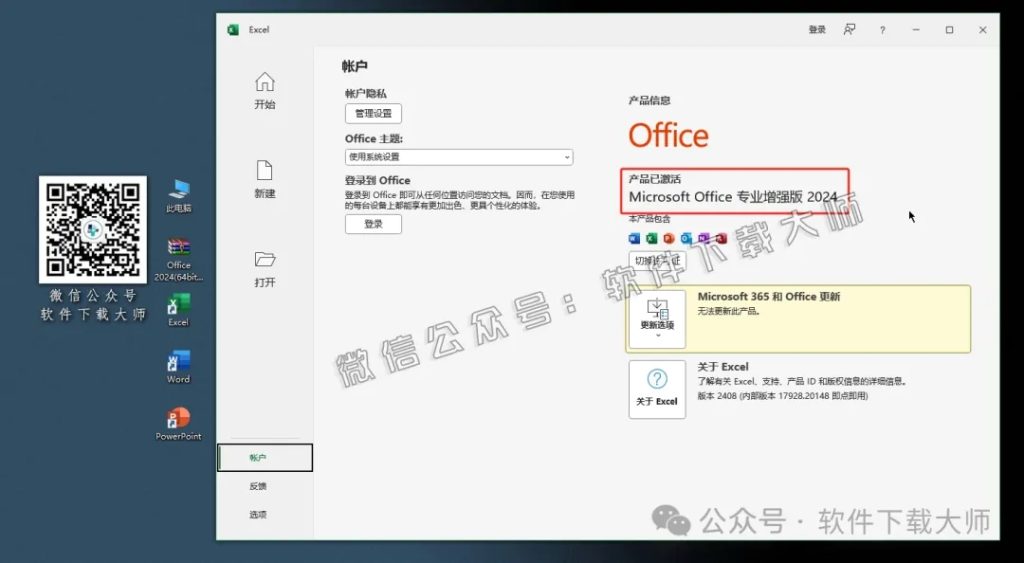Open the 更新选项 dropdown button
The height and width of the screenshot is (563, 1024).
(657, 319)
